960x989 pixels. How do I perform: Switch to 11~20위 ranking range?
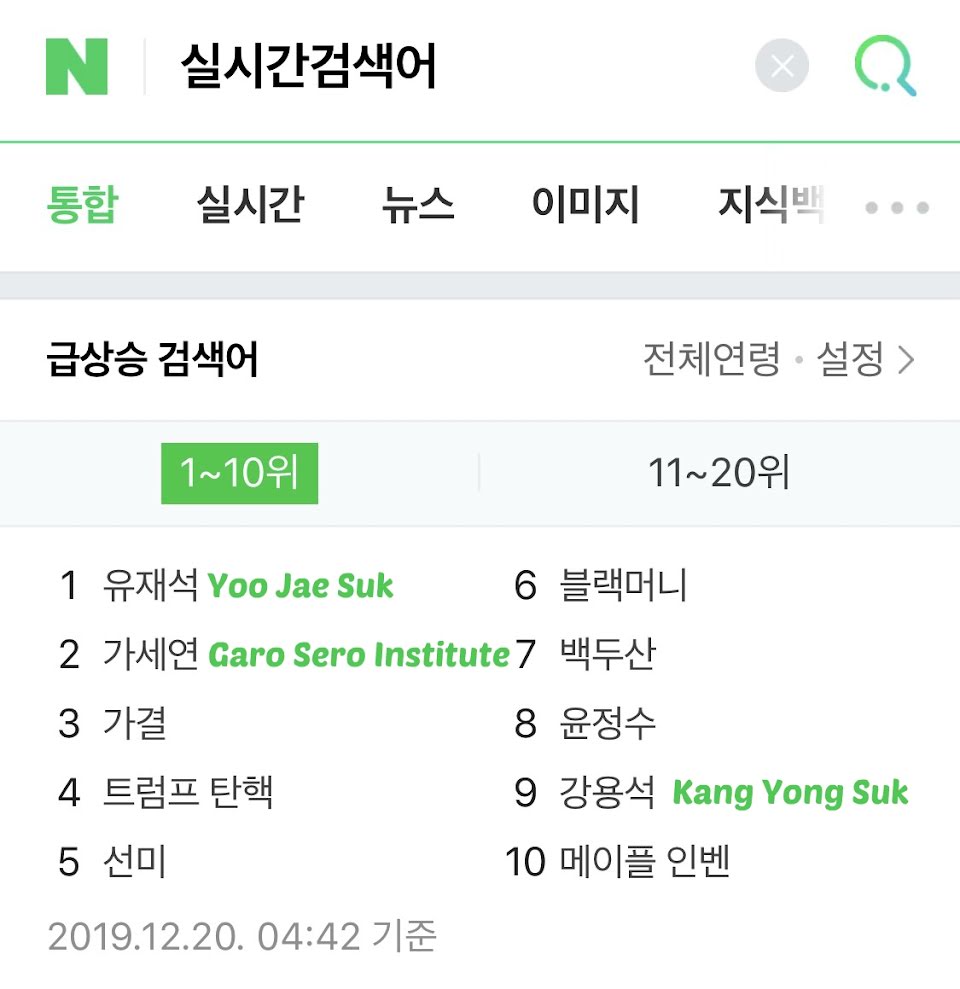pos(719,473)
